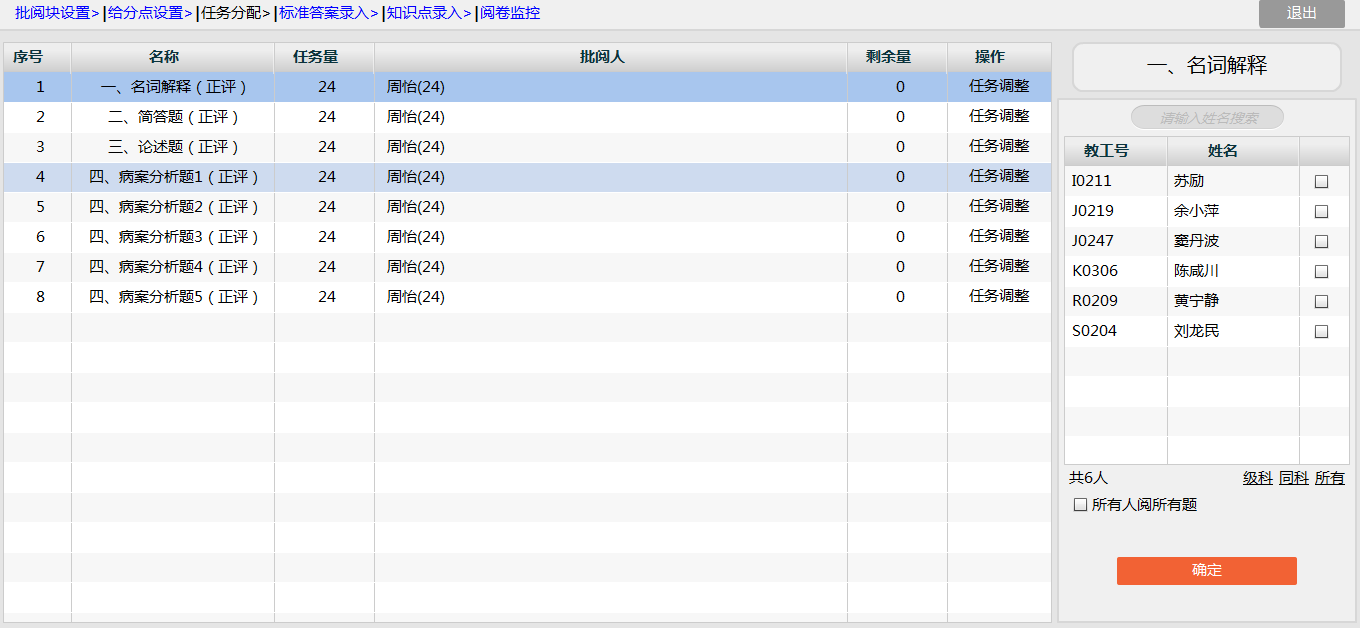This screenshot has width=1360, height=628.
Task: Tick the checkbox for 刘龙民
Action: [1321, 332]
